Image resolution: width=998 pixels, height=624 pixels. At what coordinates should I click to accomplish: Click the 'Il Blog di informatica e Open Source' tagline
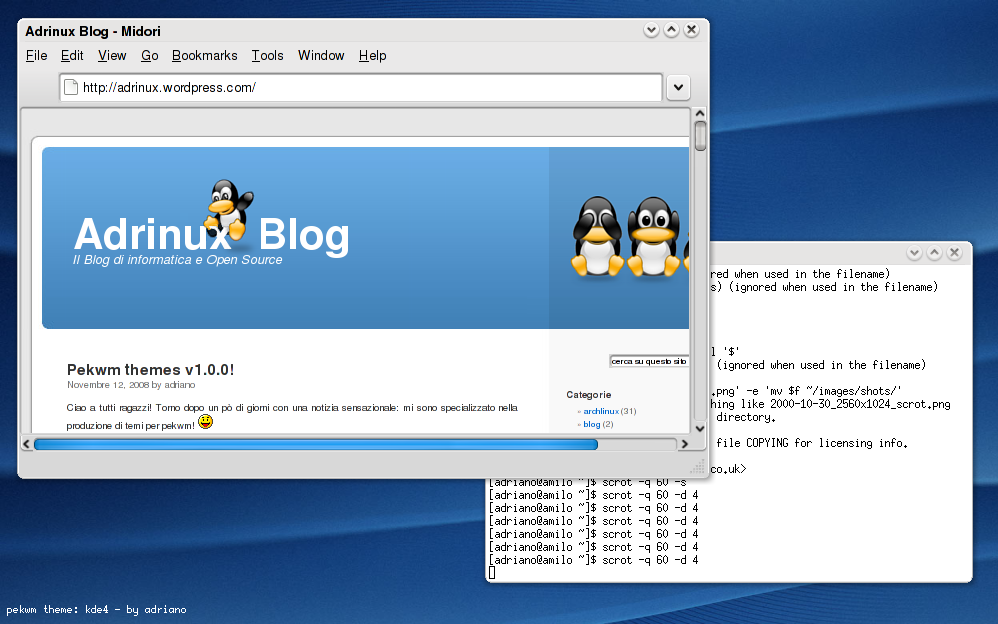pos(178,260)
